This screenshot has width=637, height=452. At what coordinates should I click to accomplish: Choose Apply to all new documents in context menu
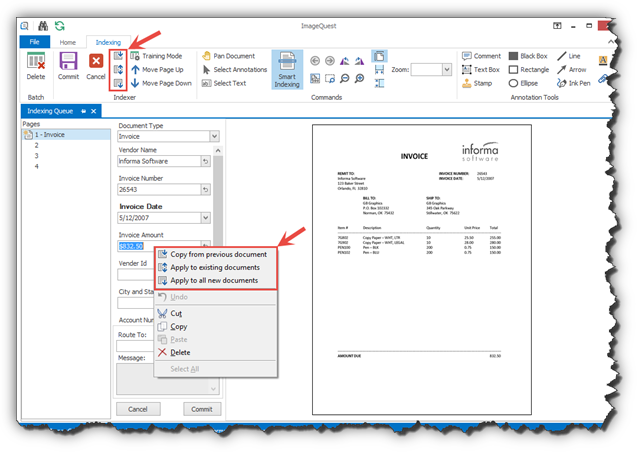[216, 280]
